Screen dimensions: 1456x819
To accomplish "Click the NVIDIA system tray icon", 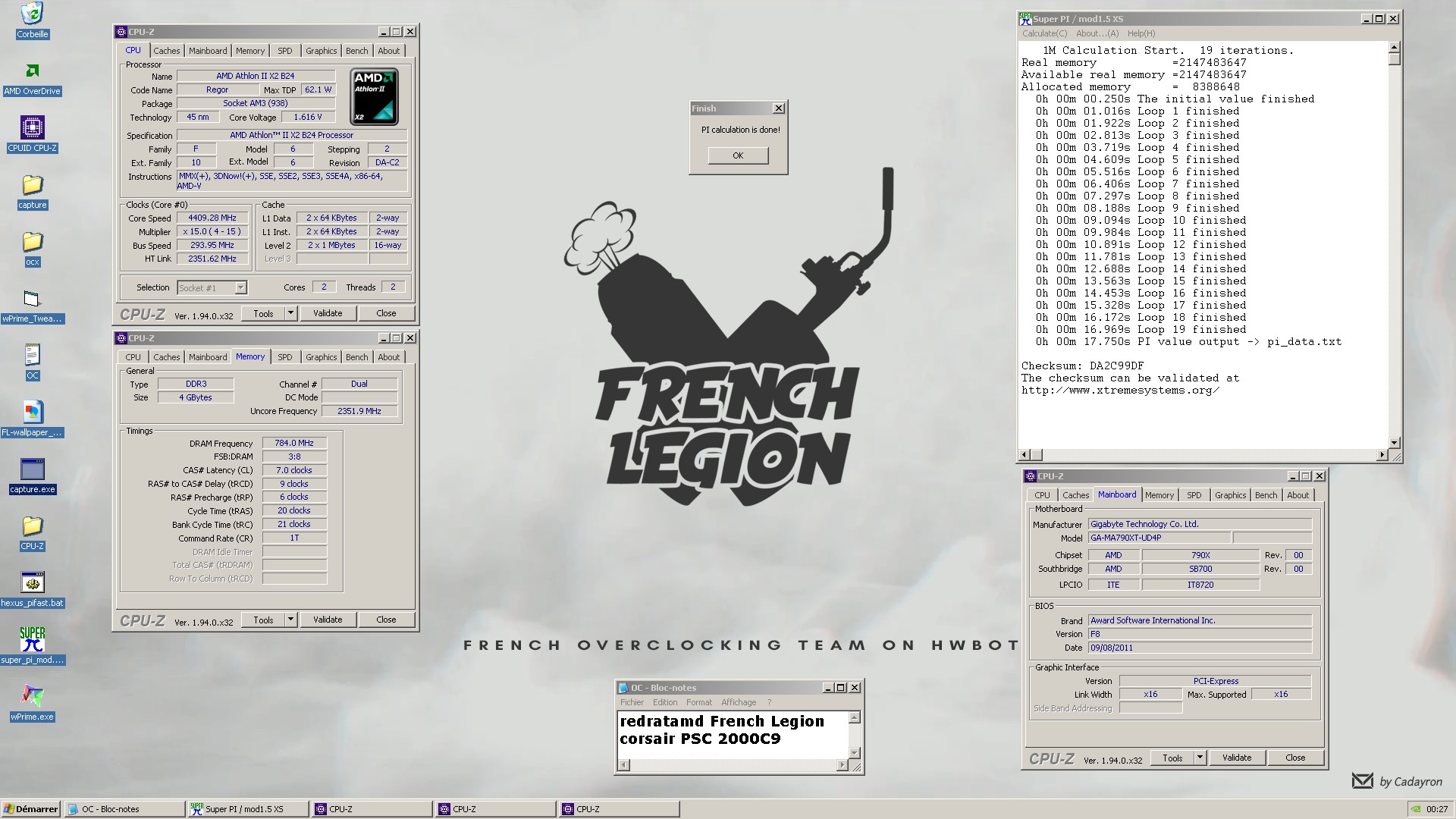I will 1415,809.
